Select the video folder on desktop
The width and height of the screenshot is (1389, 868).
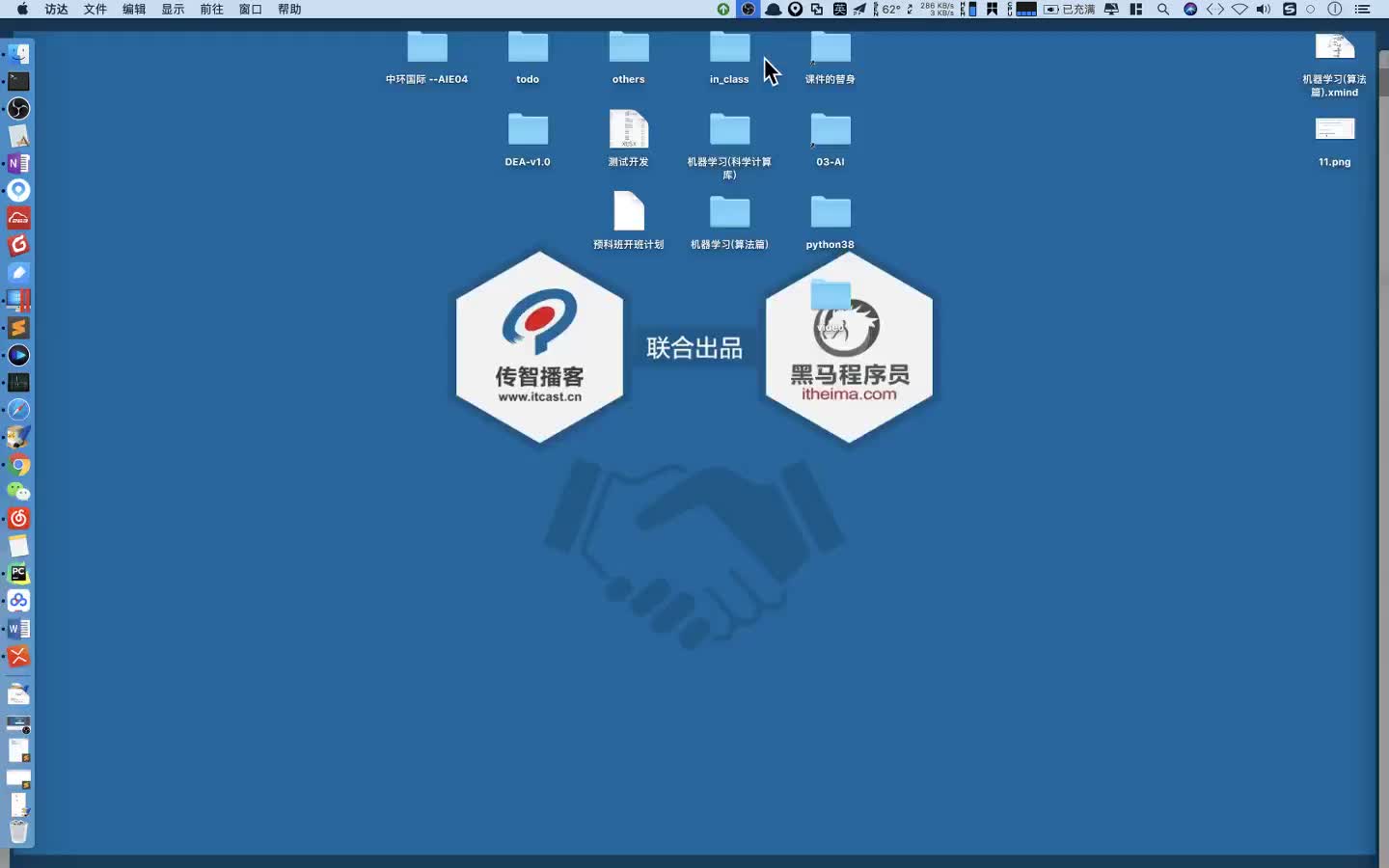(831, 304)
